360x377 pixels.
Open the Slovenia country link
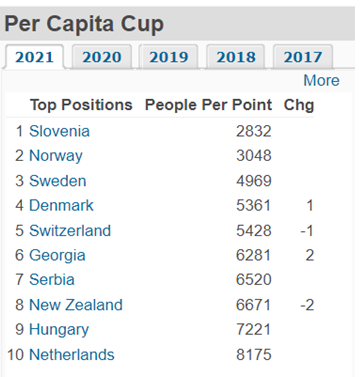coord(59,131)
